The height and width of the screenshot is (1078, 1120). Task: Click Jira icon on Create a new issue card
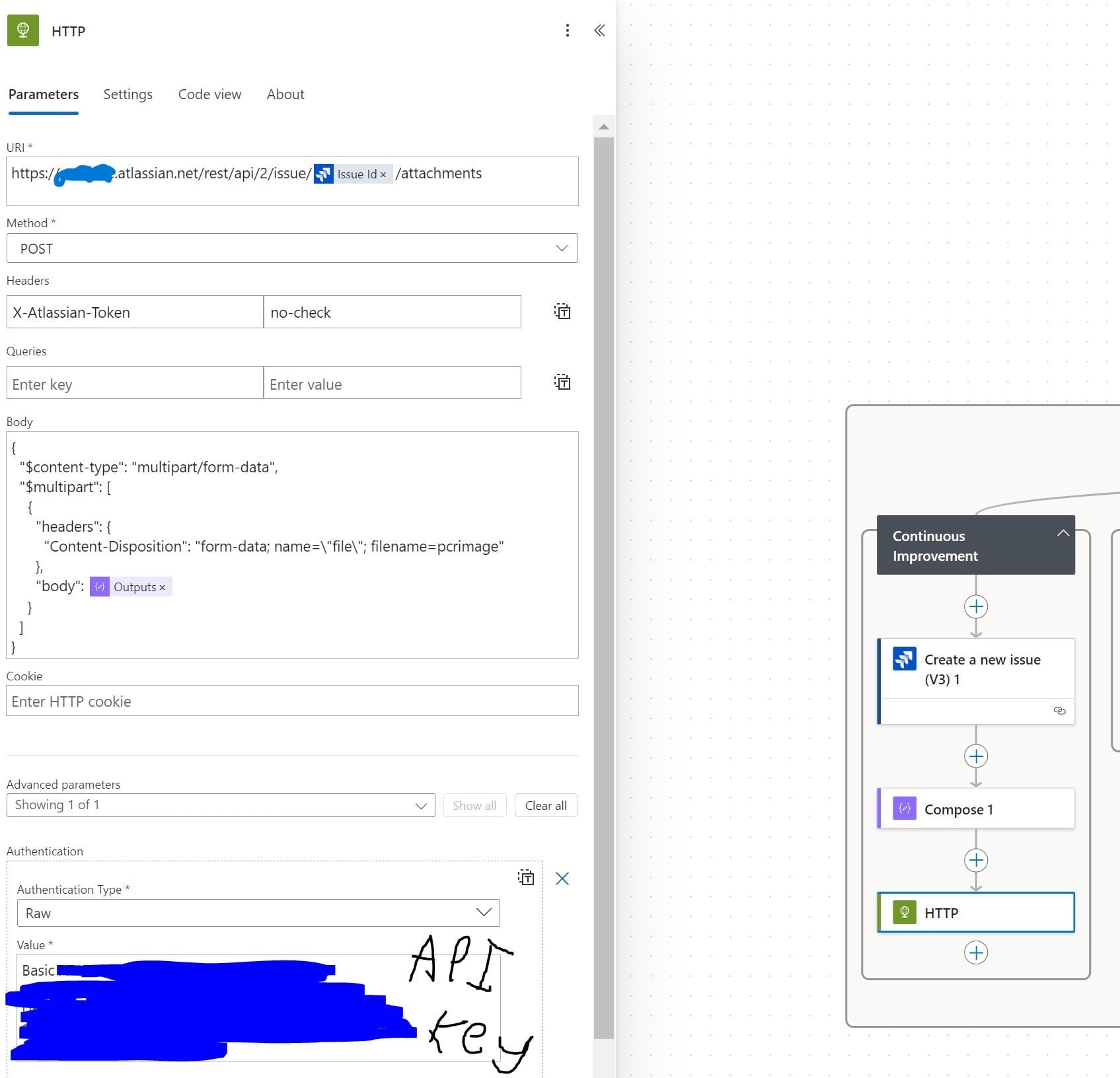click(905, 659)
